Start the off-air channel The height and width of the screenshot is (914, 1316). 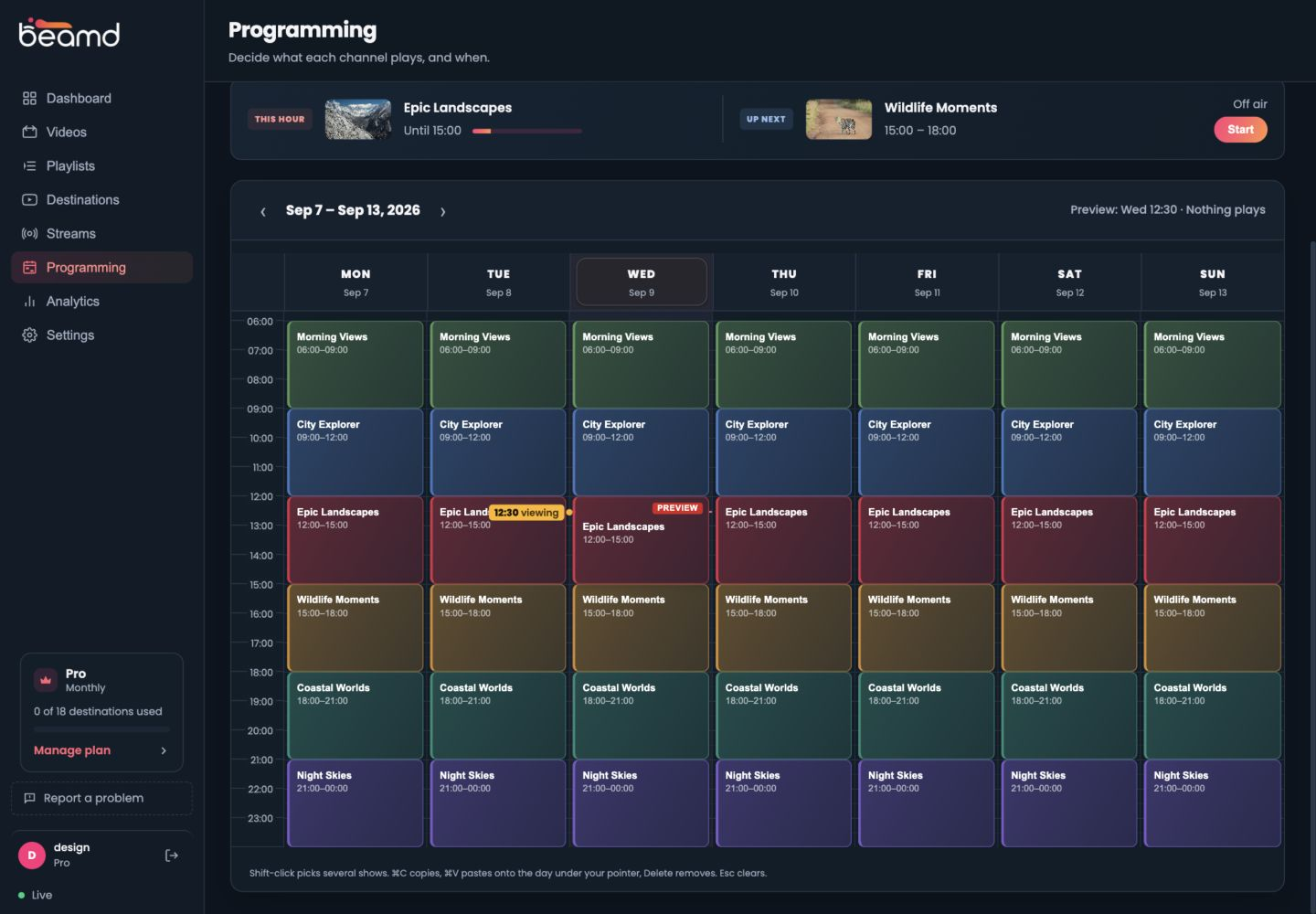[x=1240, y=130]
